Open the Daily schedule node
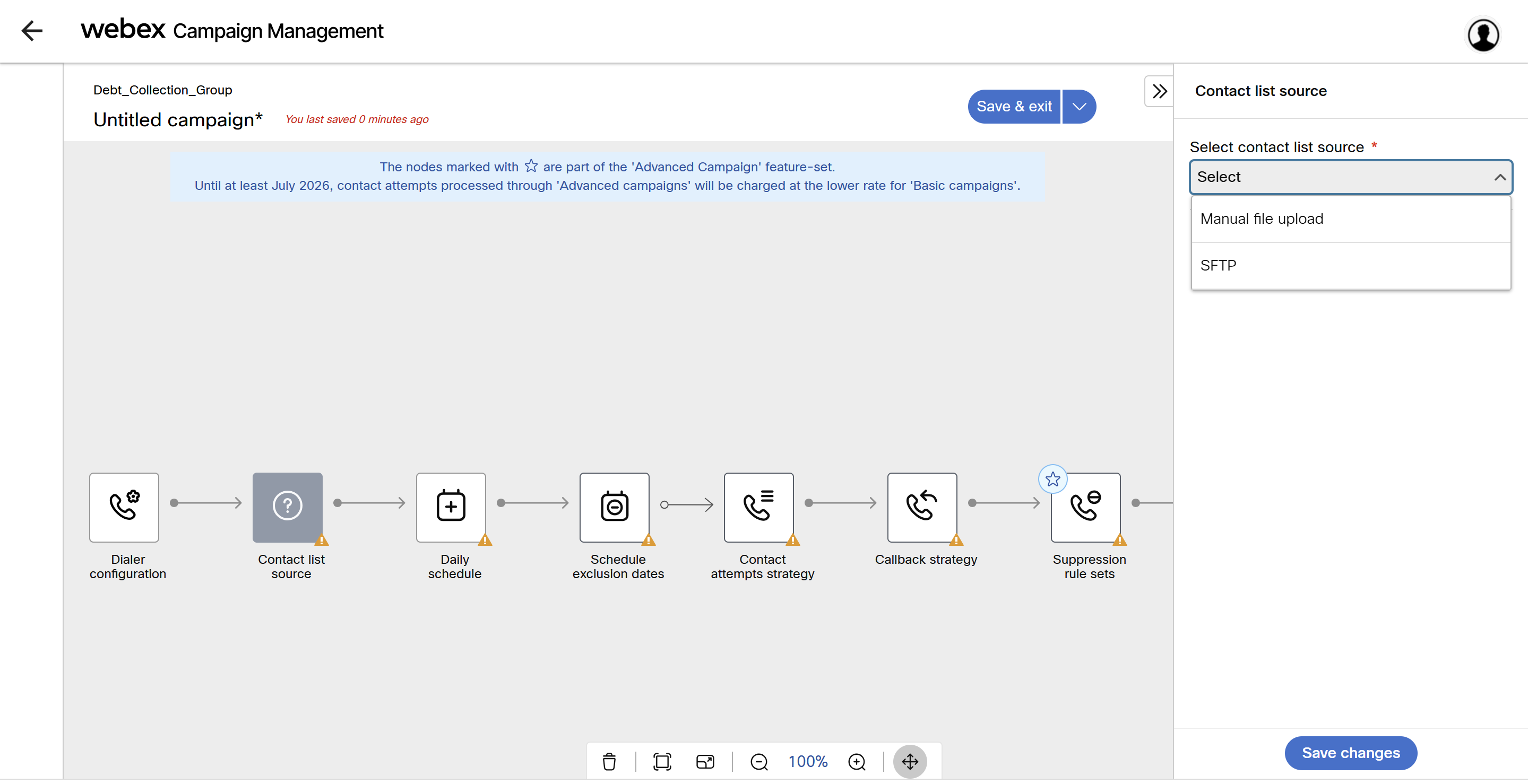 [x=451, y=507]
